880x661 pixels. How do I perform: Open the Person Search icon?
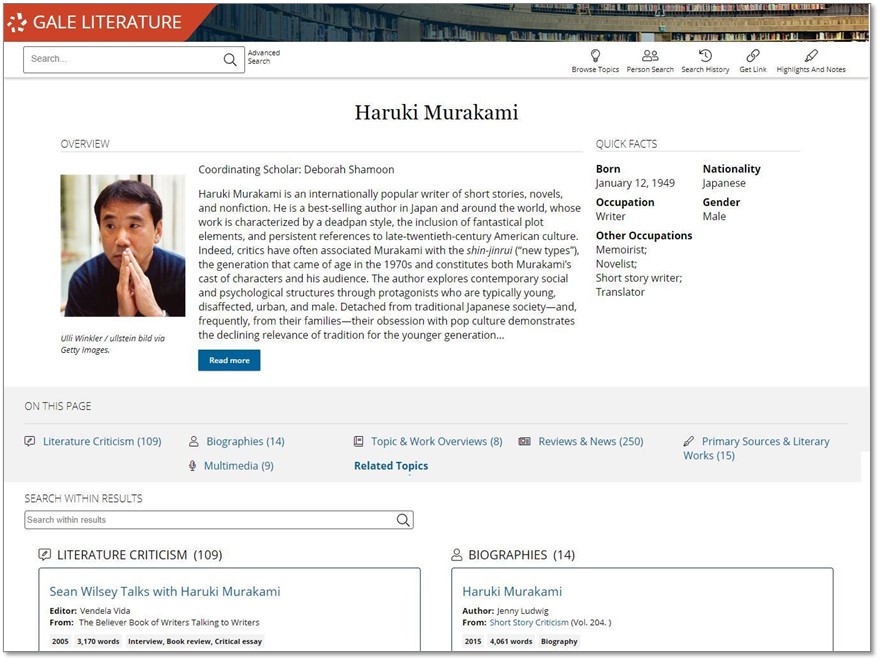pos(650,56)
